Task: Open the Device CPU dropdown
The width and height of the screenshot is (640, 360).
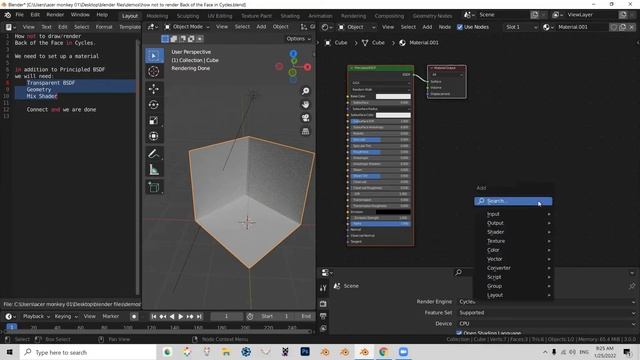Action: (546, 323)
